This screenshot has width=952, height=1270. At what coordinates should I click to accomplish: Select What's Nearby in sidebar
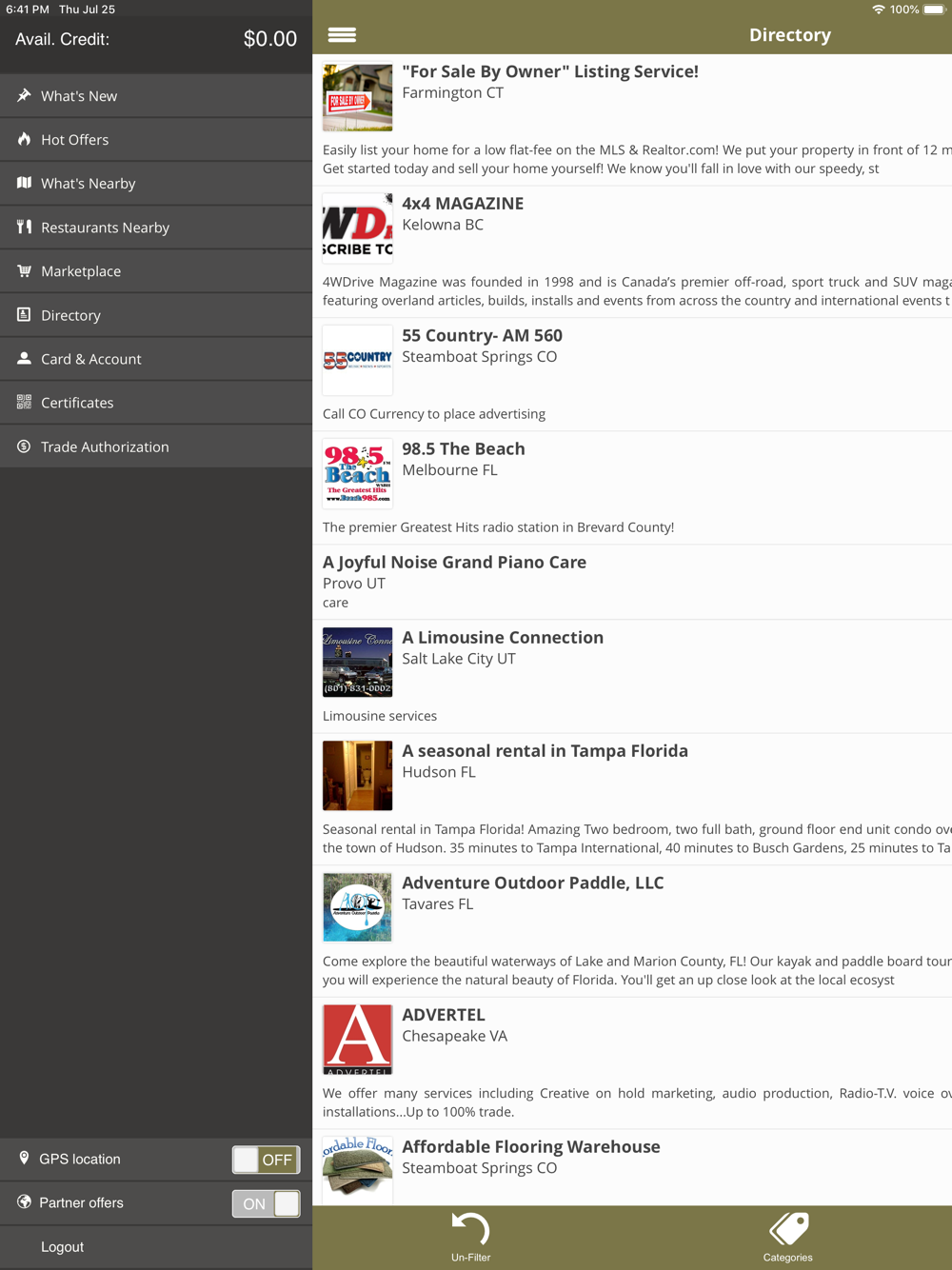pyautogui.click(x=156, y=184)
